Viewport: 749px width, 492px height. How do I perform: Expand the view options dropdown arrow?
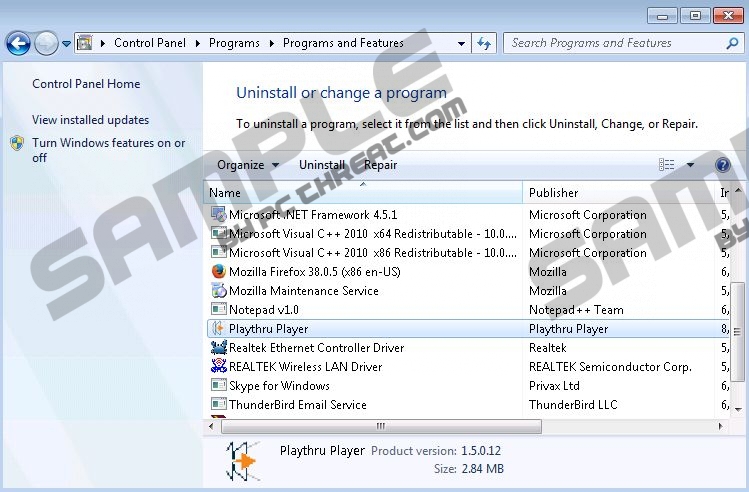690,165
